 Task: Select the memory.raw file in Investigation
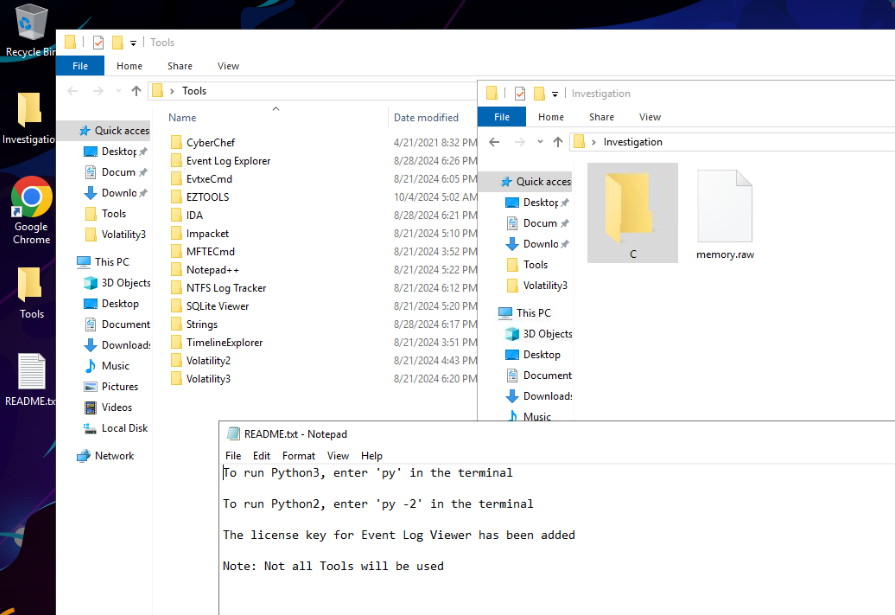(x=724, y=205)
